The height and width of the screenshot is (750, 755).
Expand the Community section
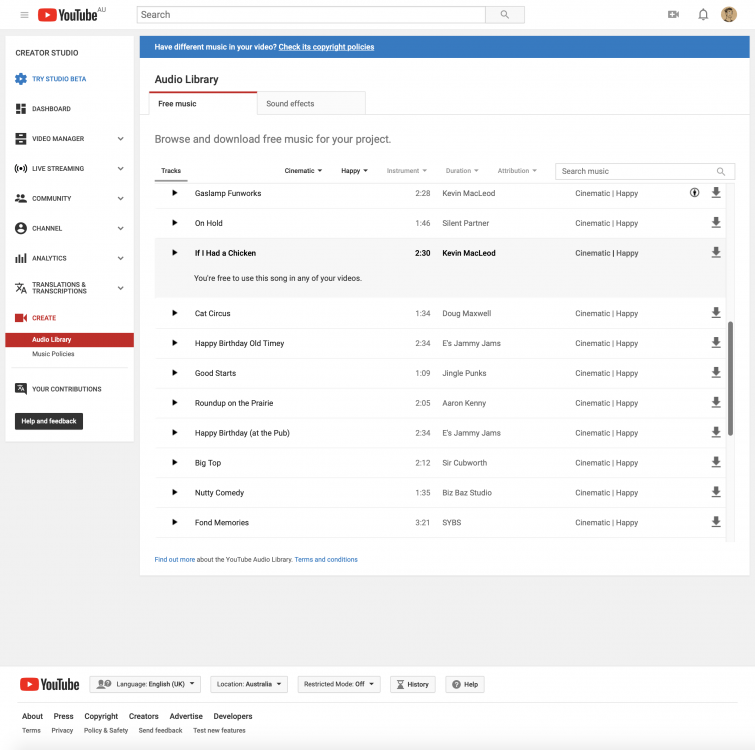[120, 198]
